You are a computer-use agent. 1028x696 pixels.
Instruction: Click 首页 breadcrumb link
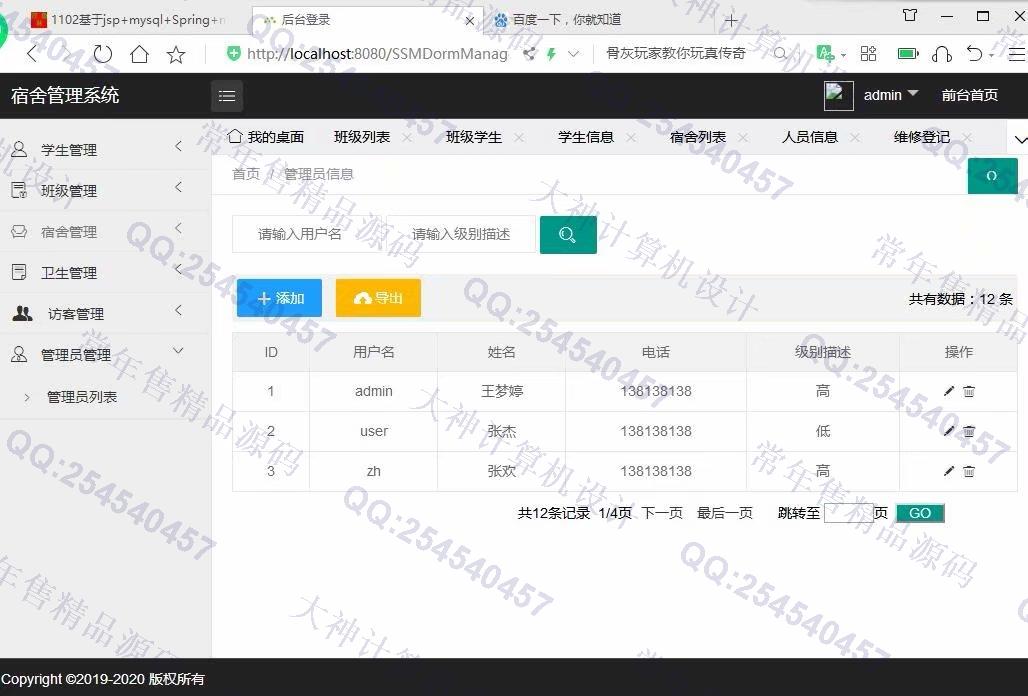click(246, 174)
